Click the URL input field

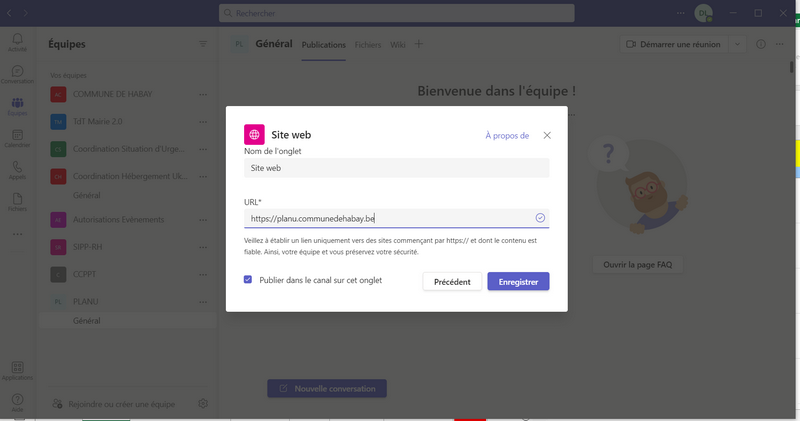390,218
